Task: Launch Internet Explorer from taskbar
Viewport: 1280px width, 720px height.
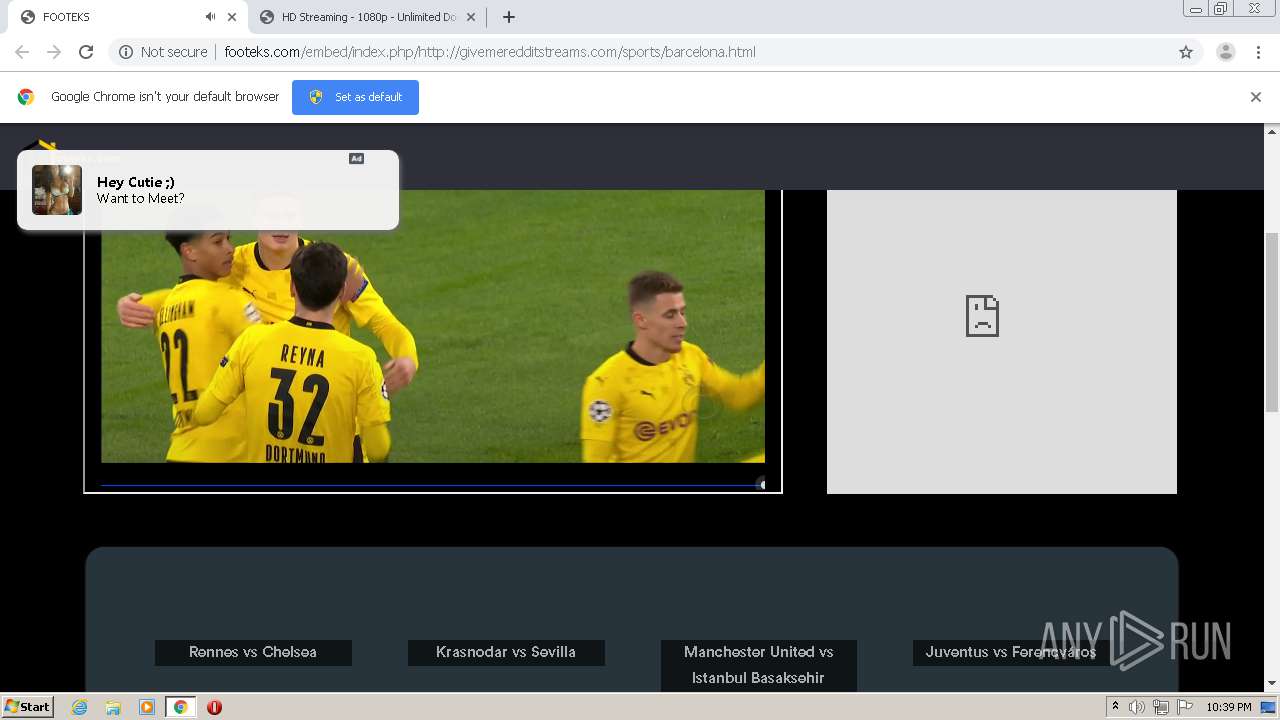Action: [80, 707]
